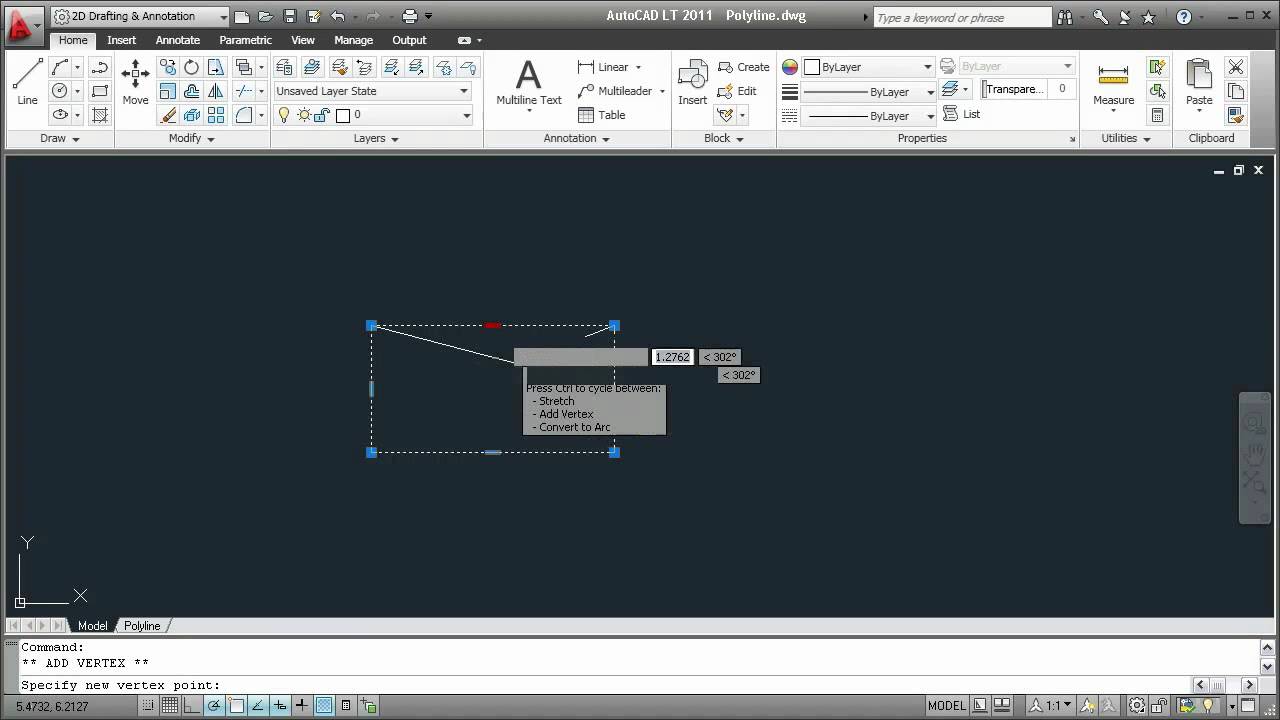This screenshot has width=1280, height=720.
Task: Click the Rectangle tool in Draw panel
Action: click(x=100, y=91)
